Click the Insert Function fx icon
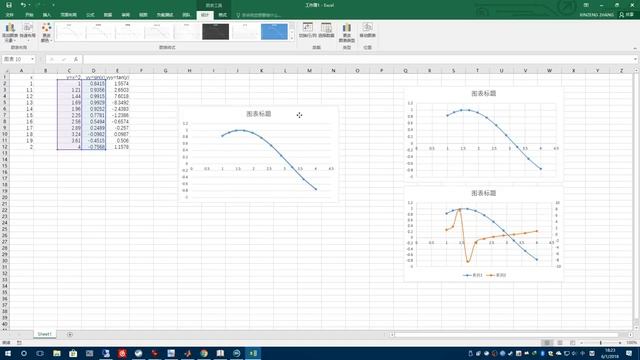This screenshot has height=360, width=640. click(76, 59)
